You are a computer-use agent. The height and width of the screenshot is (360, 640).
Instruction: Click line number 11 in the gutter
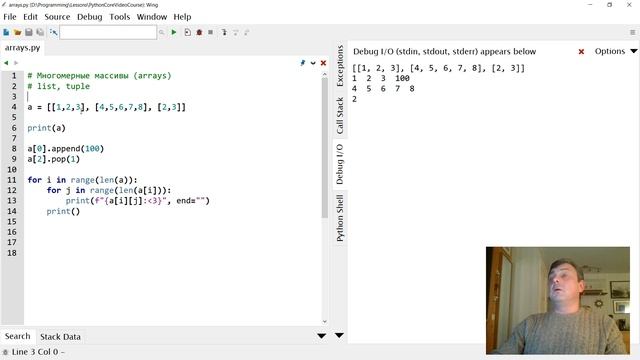pyautogui.click(x=12, y=180)
